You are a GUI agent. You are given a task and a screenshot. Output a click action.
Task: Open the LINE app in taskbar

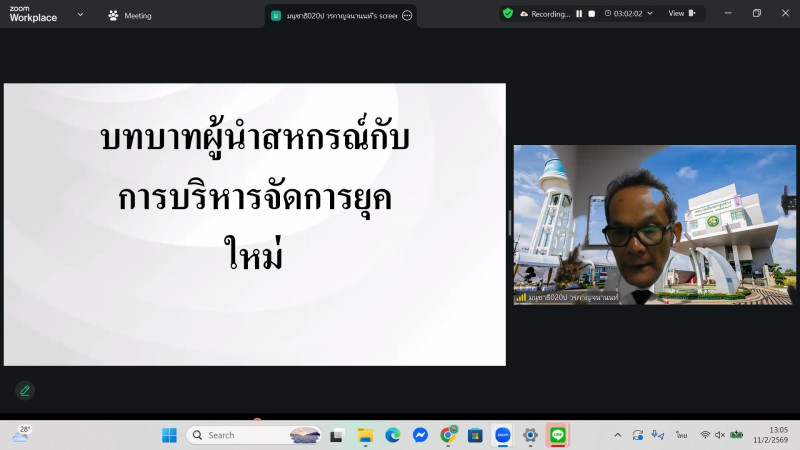tap(557, 435)
